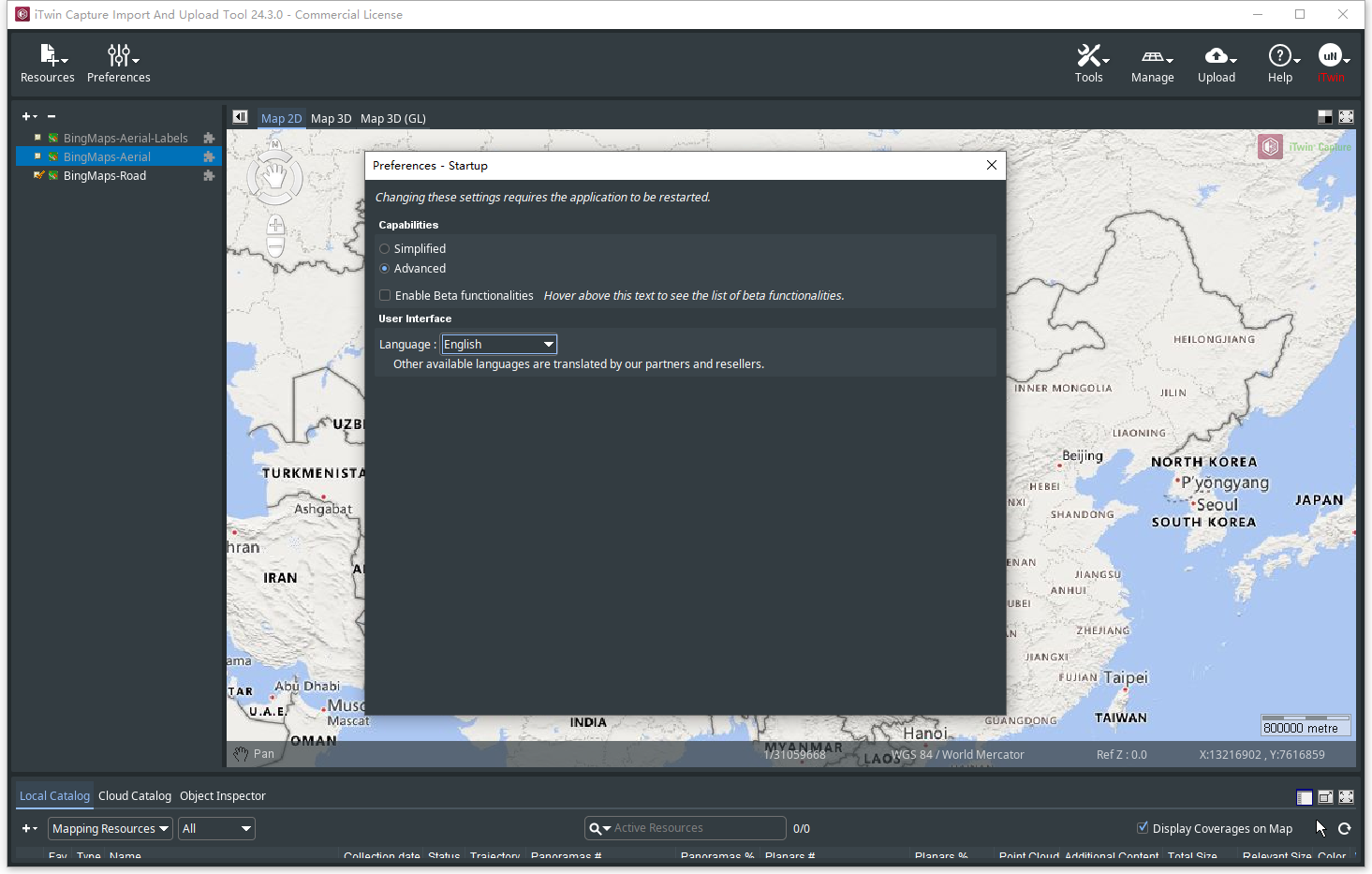Maximize the catalog panel with fullscreen icon
Viewport: 1372px width, 874px height.
point(1346,797)
